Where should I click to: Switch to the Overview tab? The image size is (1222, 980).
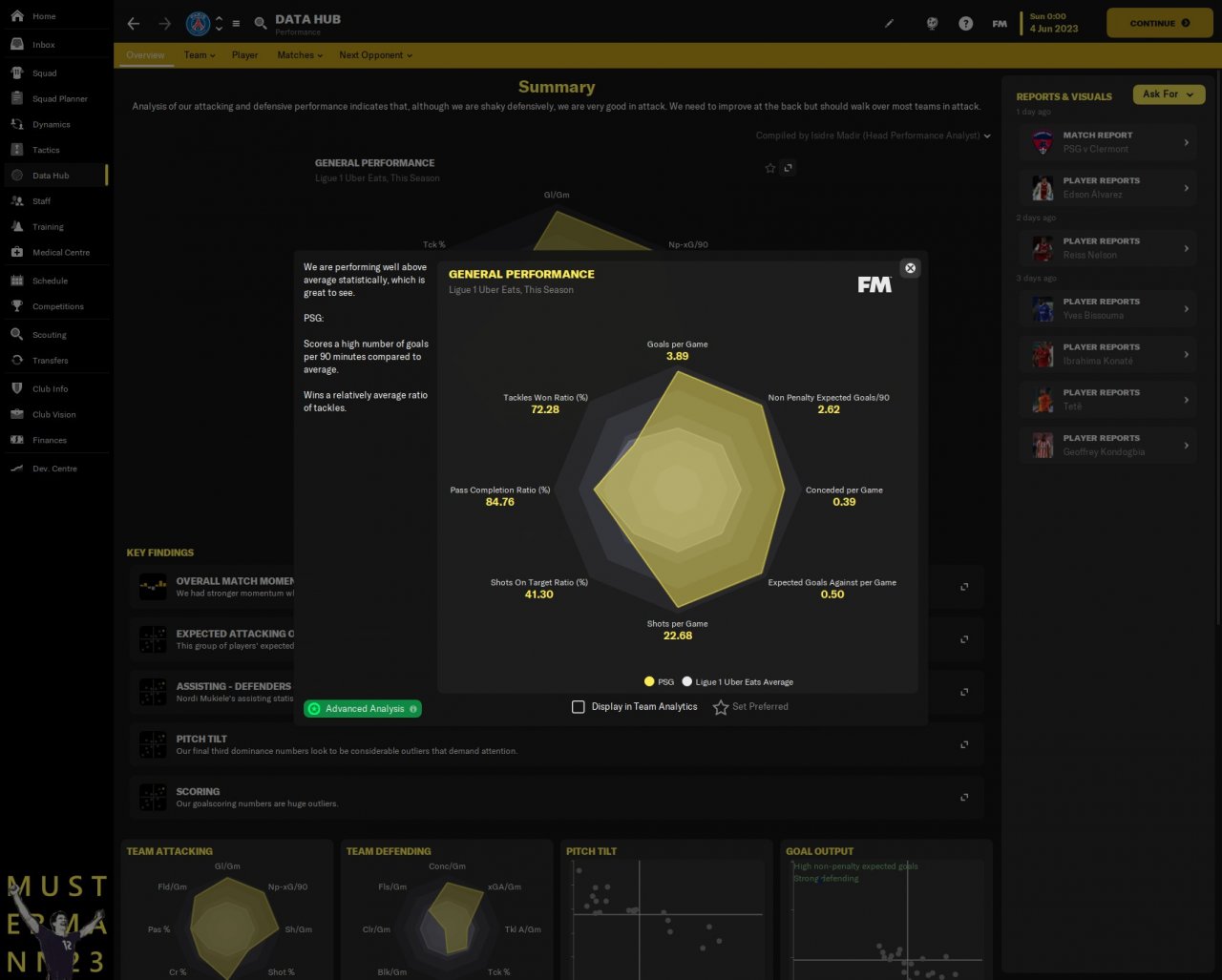145,55
